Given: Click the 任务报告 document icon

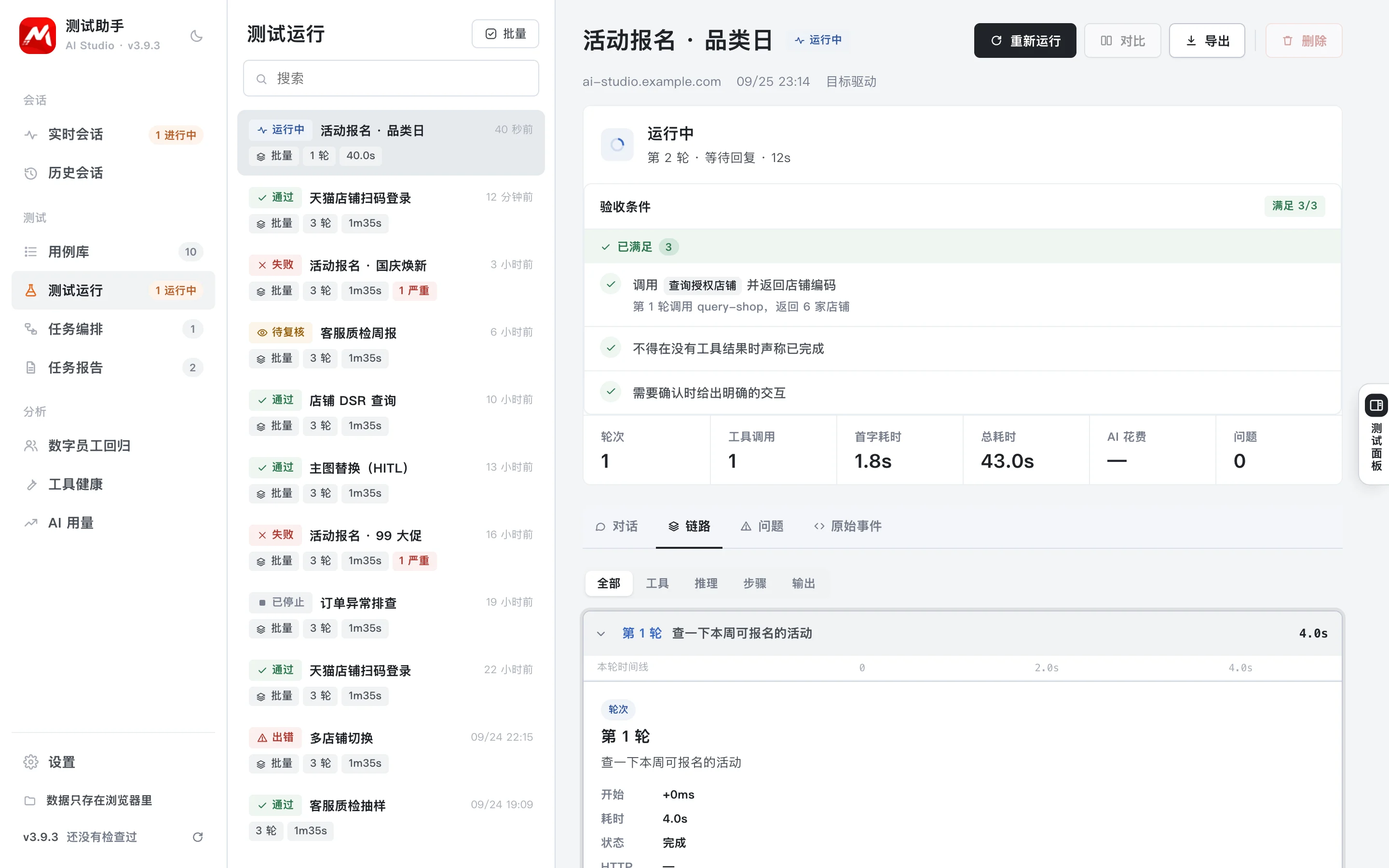Looking at the screenshot, I should click(31, 367).
